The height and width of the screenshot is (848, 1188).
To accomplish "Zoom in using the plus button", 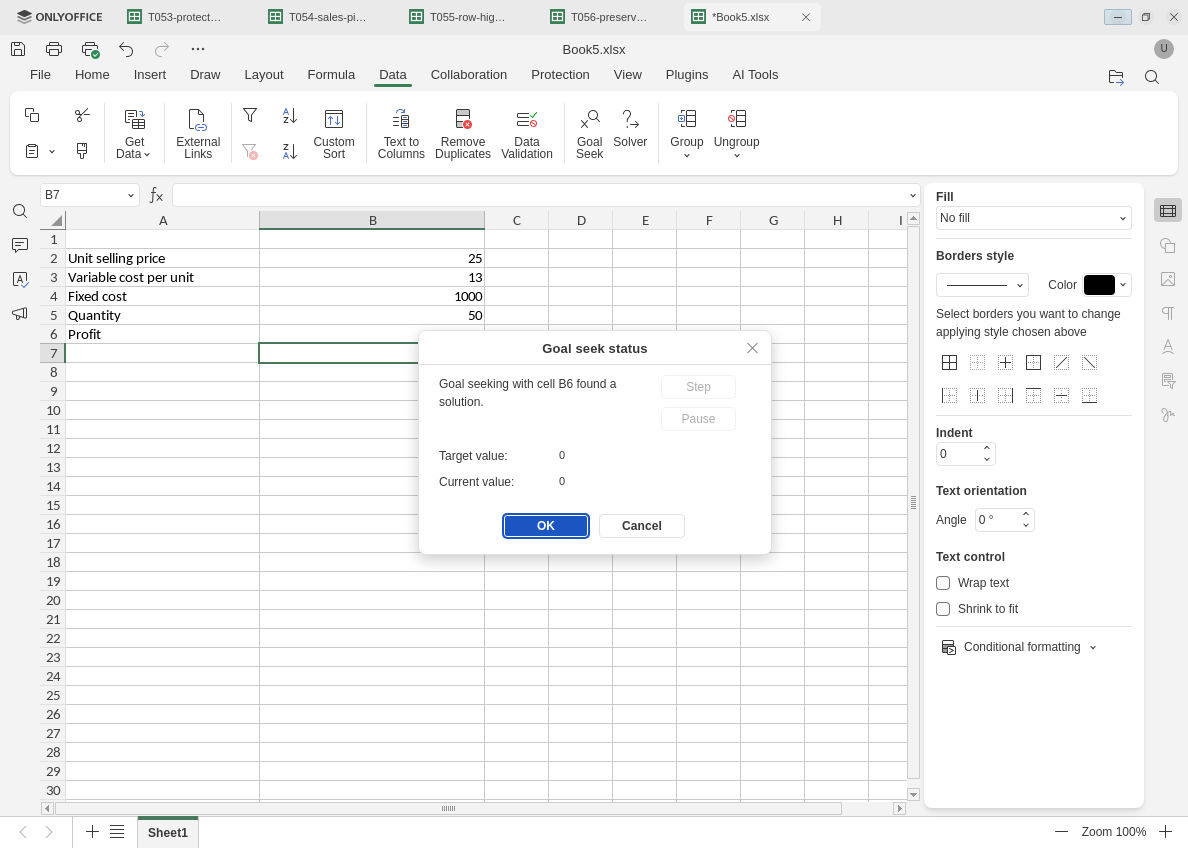I will 1165,832.
